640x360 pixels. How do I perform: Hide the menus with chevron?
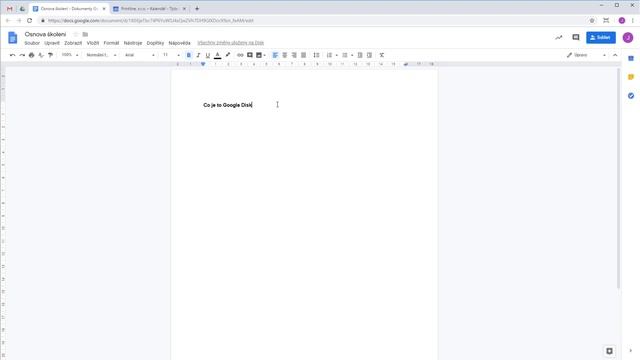click(615, 55)
